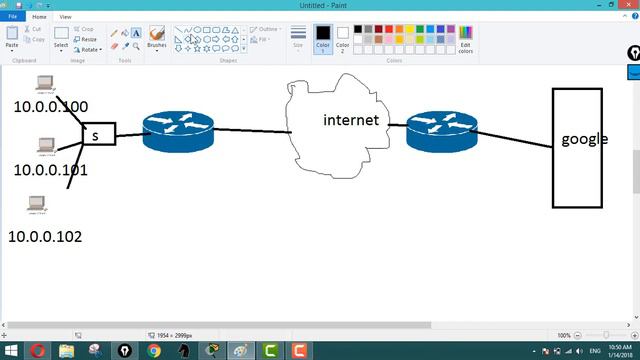This screenshot has width=640, height=360.
Task: Open Customize Quick Access Toolbar dropdown
Action: pyautogui.click(x=48, y=6)
